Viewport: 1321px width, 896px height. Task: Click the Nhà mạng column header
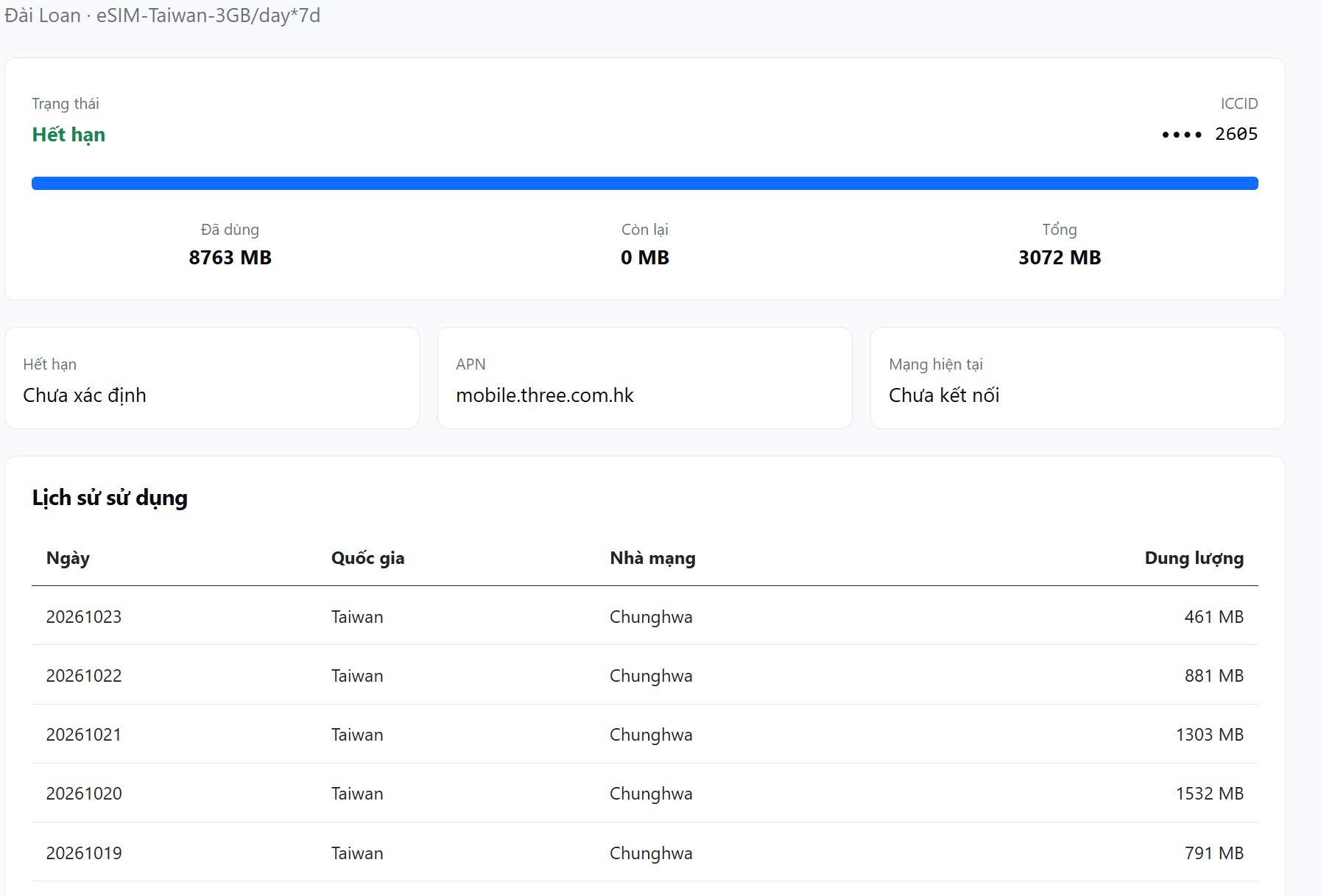pyautogui.click(x=652, y=558)
